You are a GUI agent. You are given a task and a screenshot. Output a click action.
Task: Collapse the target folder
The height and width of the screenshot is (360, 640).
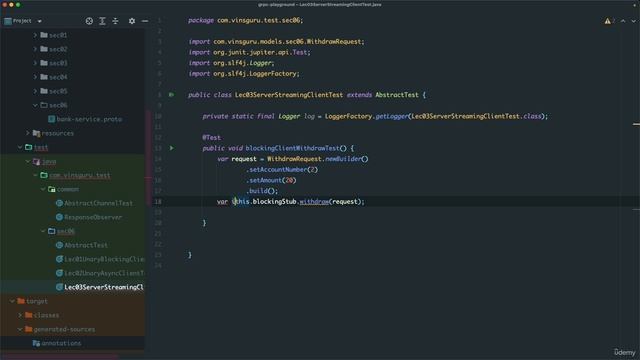click(x=12, y=301)
